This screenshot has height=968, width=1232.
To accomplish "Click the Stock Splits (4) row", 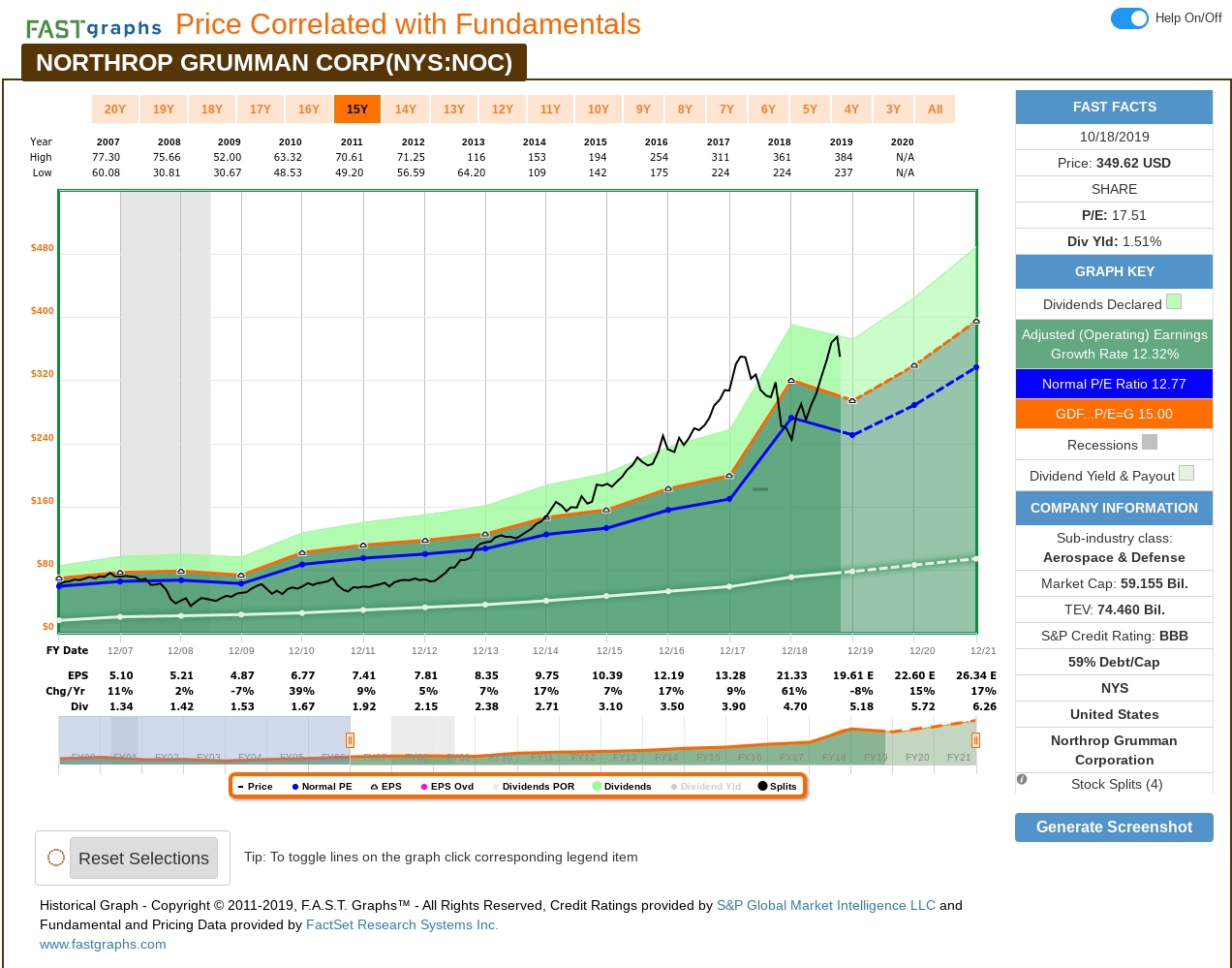I will coord(1115,784).
